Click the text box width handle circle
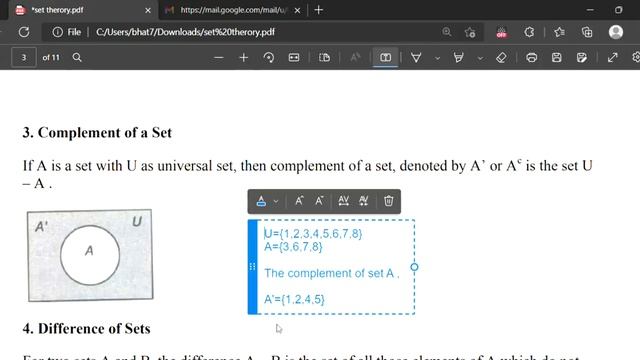Viewport: 640px width, 360px height. coord(414,267)
